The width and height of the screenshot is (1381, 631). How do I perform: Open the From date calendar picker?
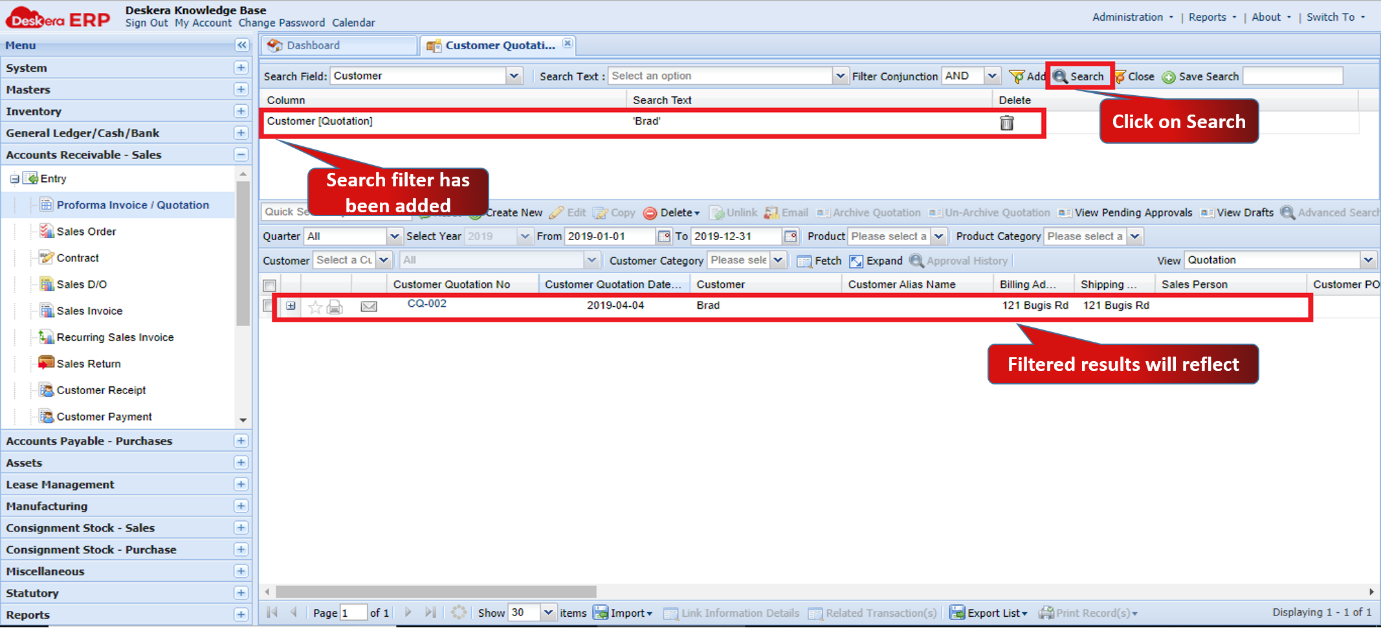coord(664,236)
